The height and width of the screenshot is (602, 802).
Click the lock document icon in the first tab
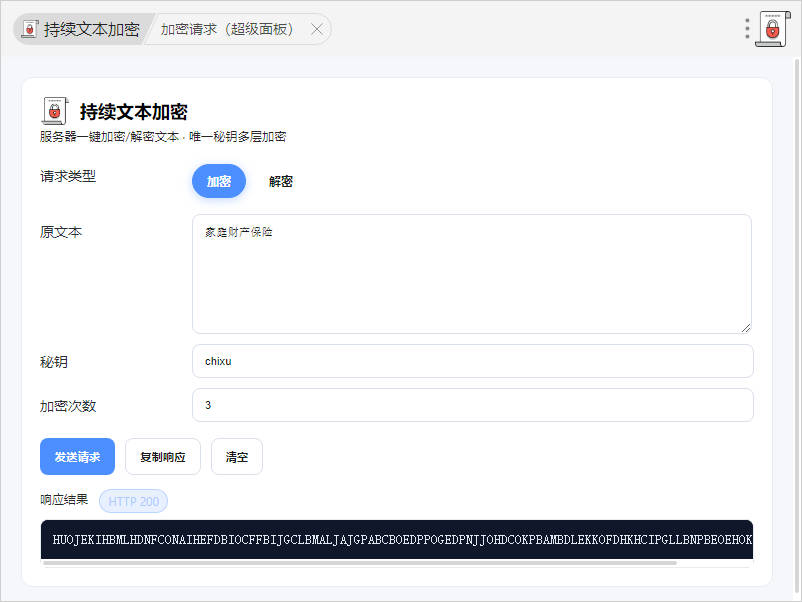tap(30, 29)
